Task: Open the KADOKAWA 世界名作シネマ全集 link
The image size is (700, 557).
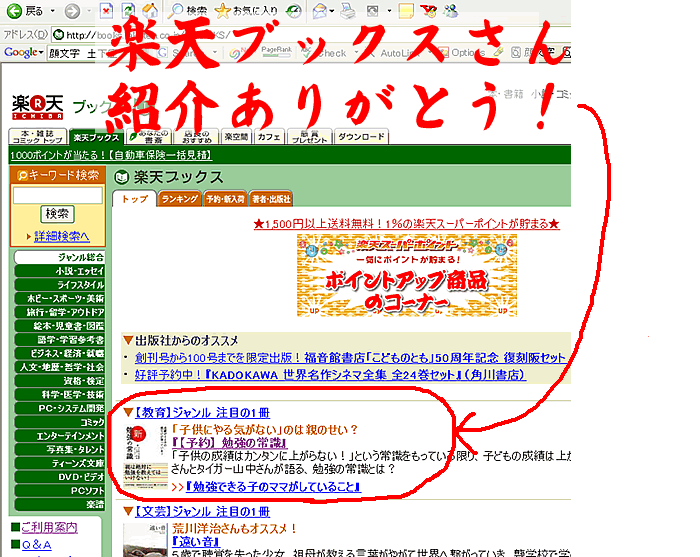Action: [330, 374]
